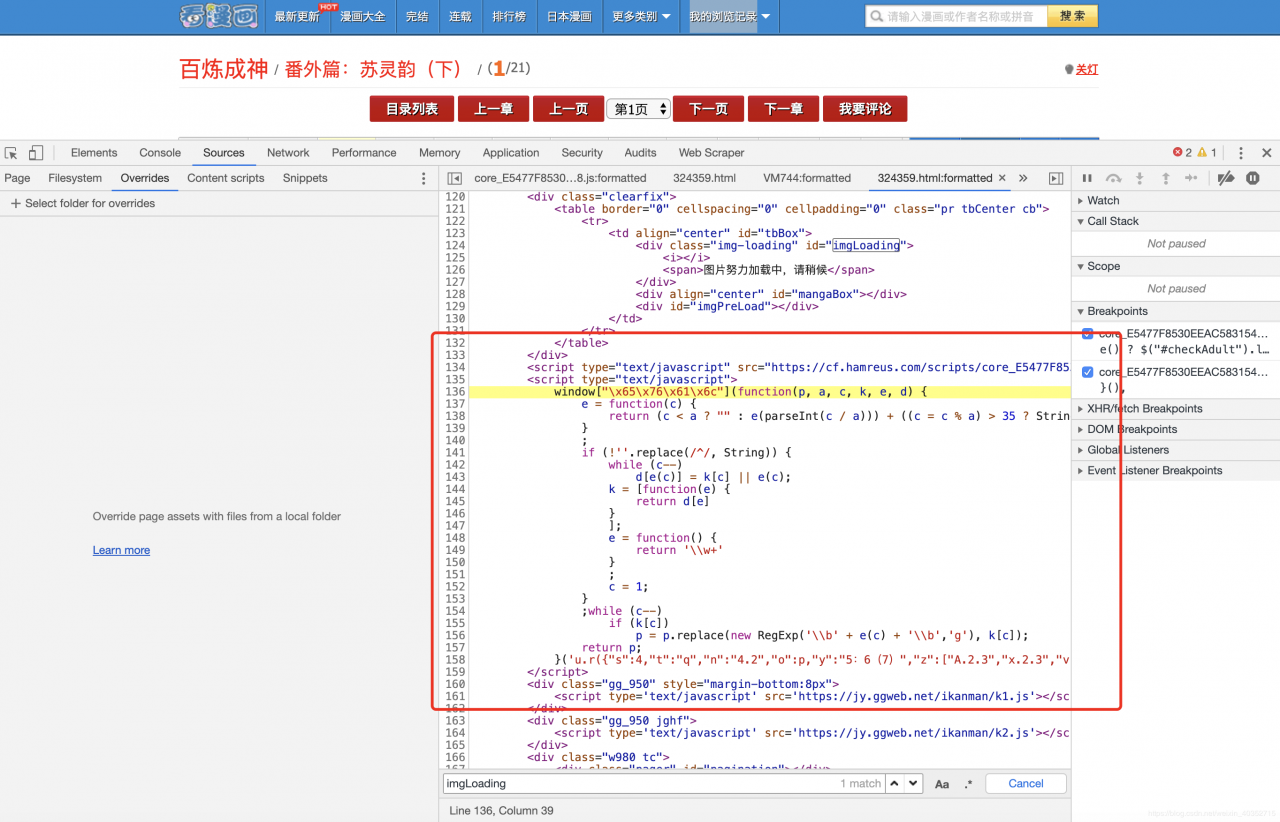
Task: Click the search magnifier icon on the site
Action: point(876,16)
